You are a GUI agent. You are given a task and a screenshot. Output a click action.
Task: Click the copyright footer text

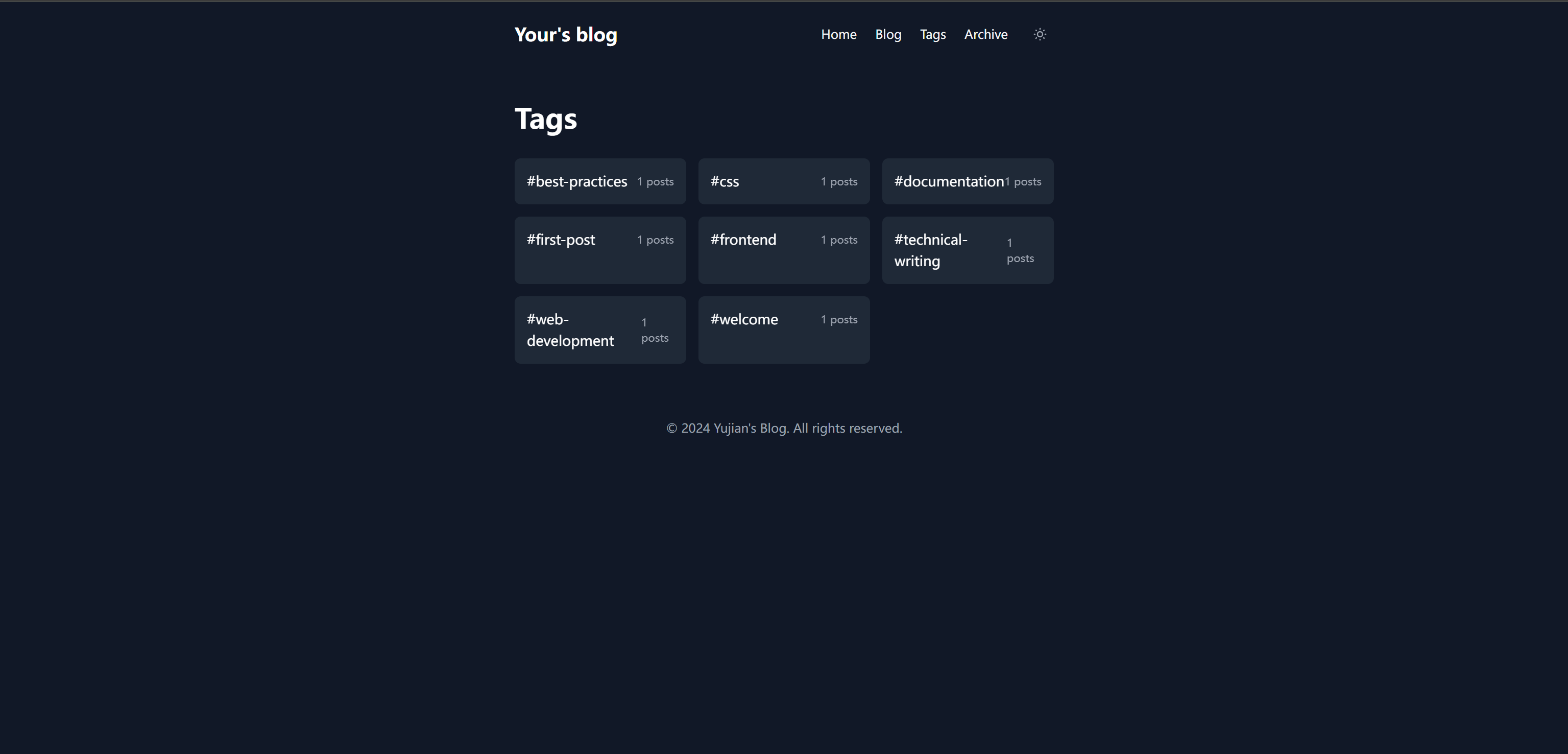click(x=784, y=428)
